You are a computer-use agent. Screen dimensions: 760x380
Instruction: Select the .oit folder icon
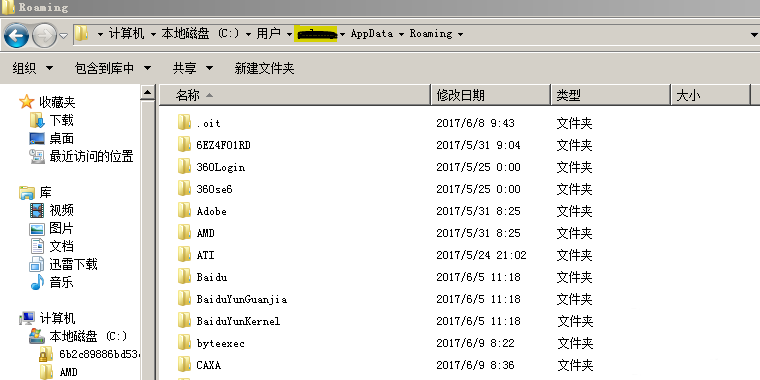(x=184, y=123)
